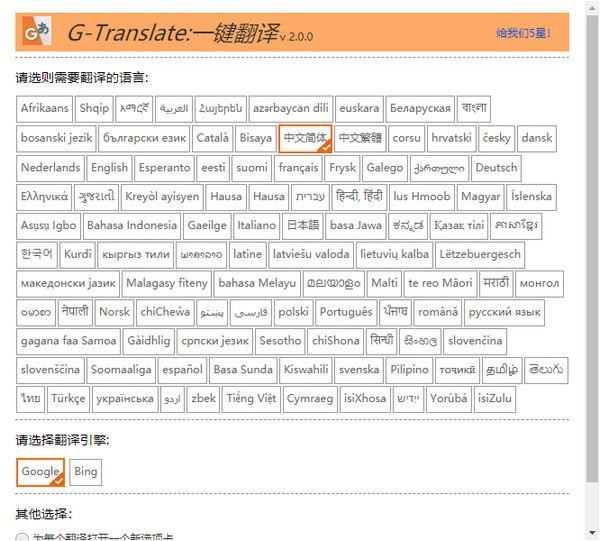Select dansk language

tap(537, 139)
